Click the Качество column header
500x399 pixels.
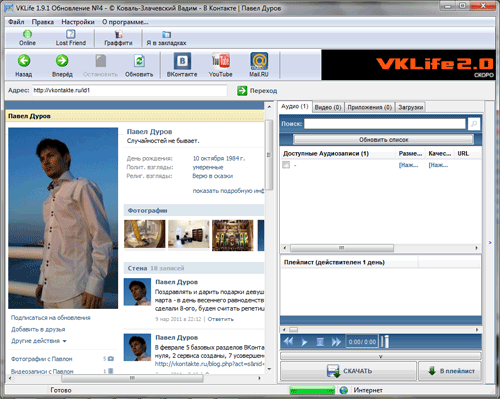(439, 154)
